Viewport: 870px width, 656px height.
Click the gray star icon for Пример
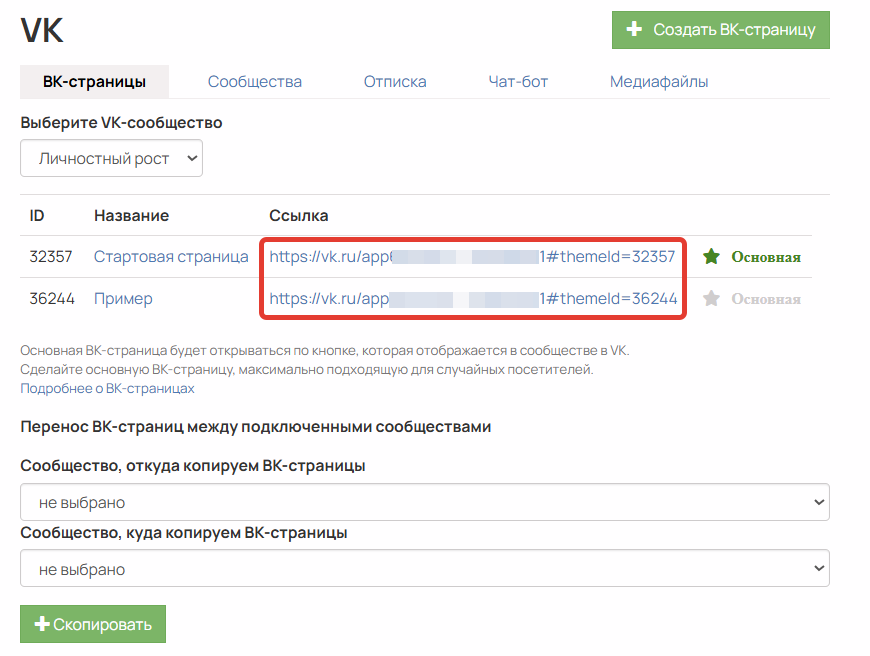tap(711, 299)
